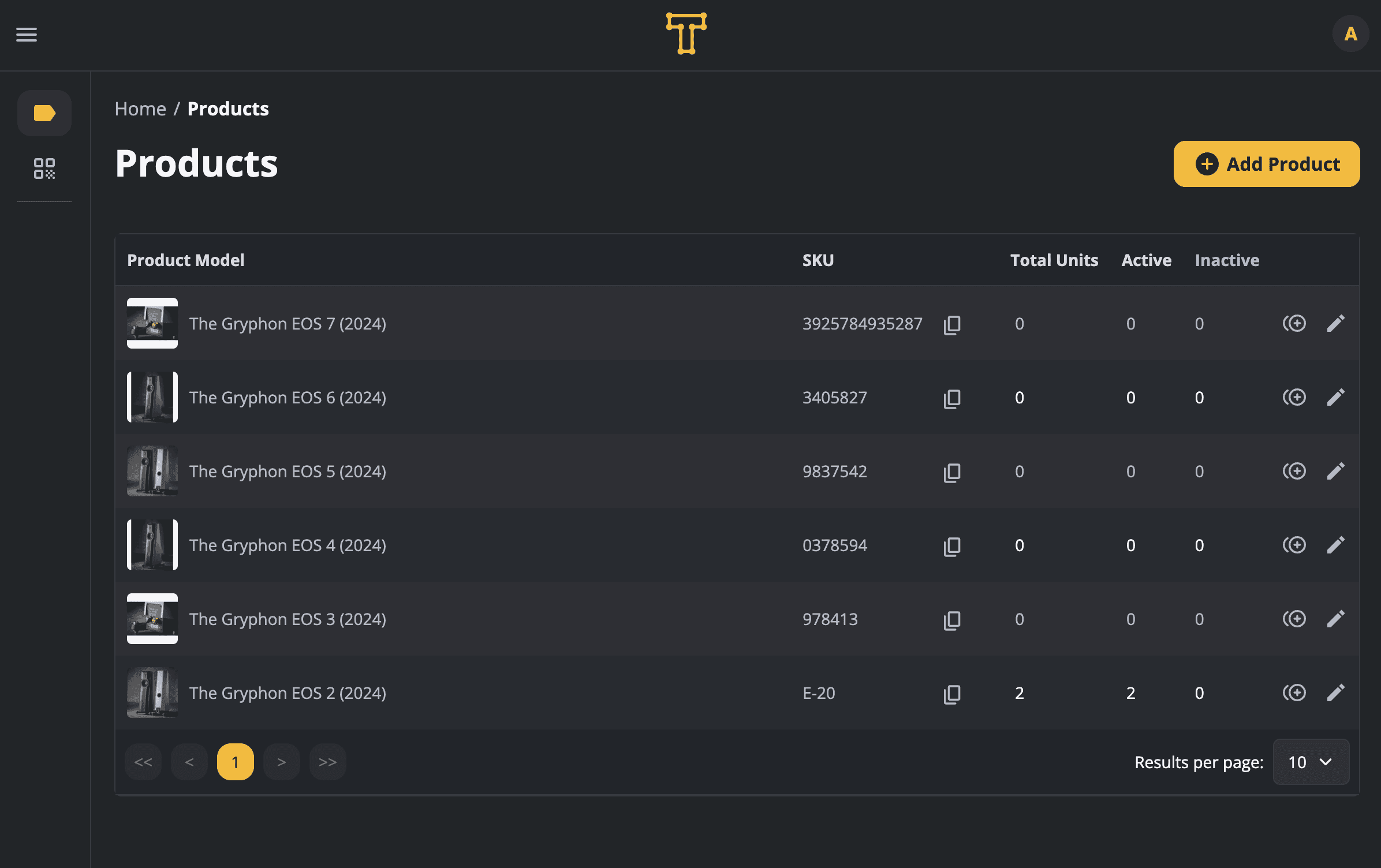The width and height of the screenshot is (1381, 868).
Task: Go to Home via breadcrumb
Action: (140, 109)
